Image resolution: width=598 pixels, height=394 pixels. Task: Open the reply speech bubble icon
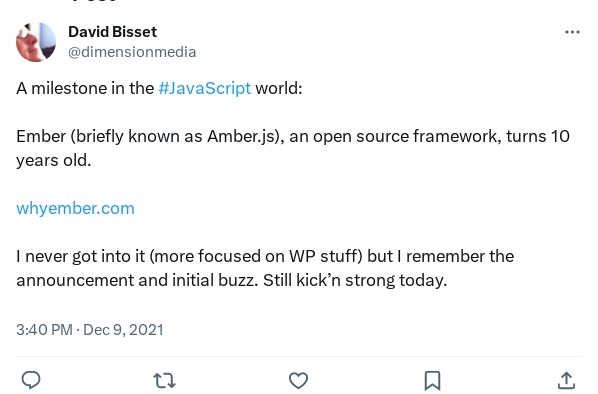[x=31, y=380]
